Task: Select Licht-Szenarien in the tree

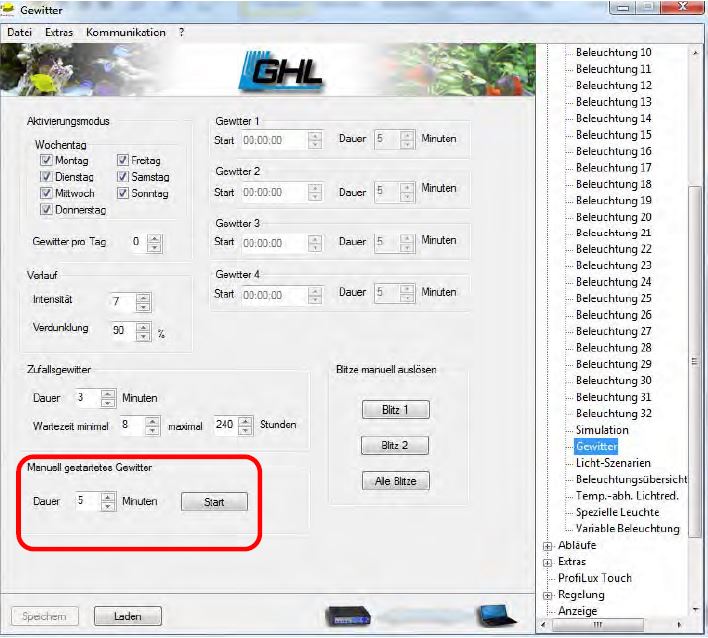Action: pos(612,463)
